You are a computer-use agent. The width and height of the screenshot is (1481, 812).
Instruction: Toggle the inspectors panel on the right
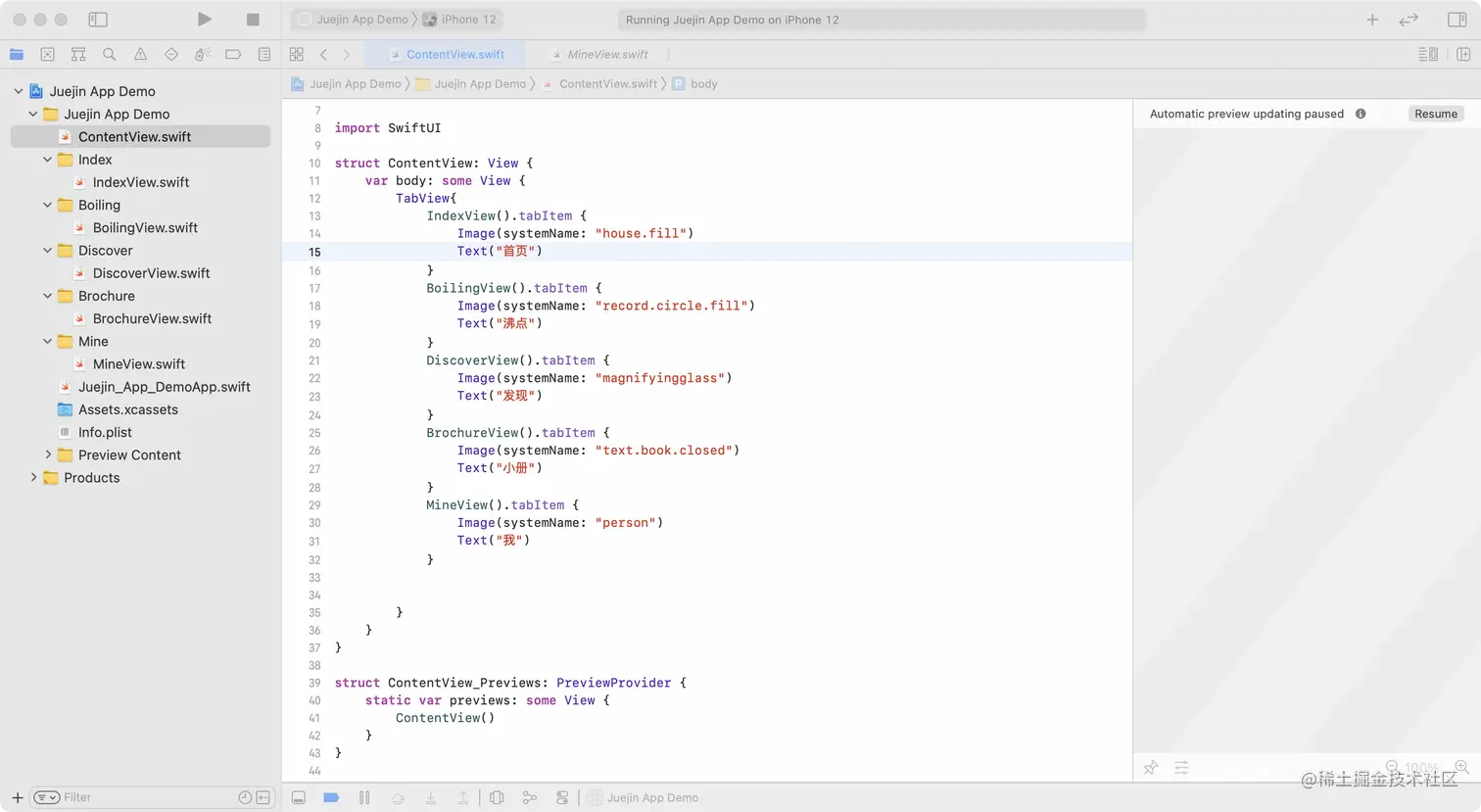tap(1457, 20)
